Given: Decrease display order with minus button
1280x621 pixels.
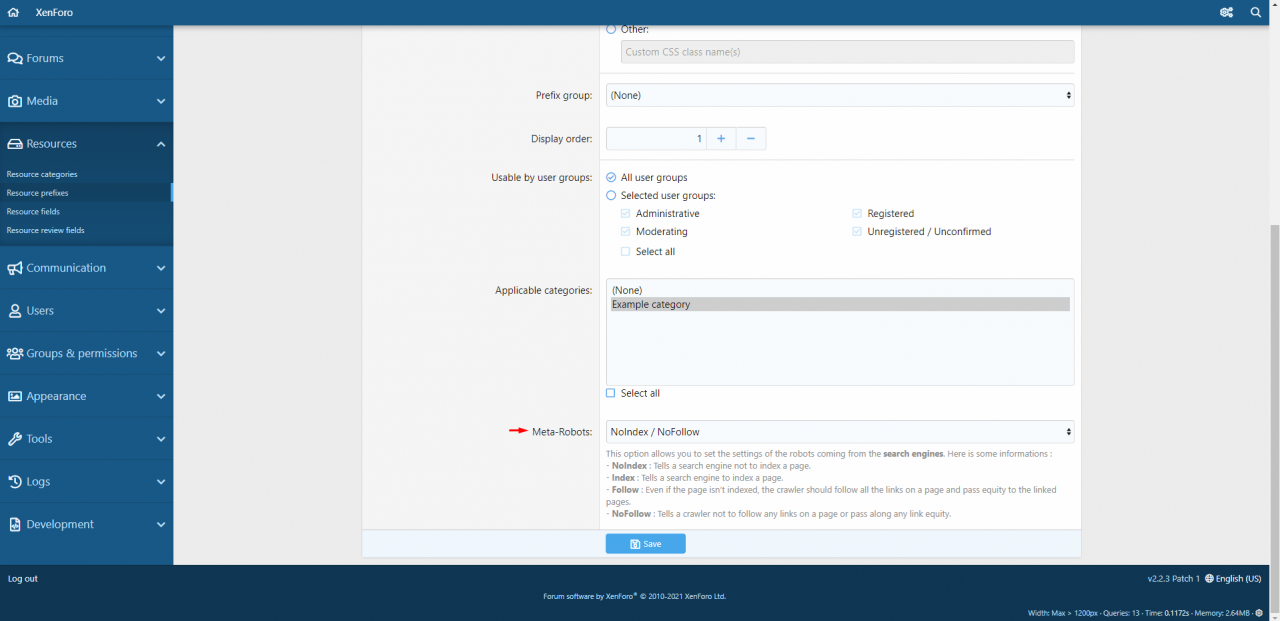Looking at the screenshot, I should coord(751,138).
